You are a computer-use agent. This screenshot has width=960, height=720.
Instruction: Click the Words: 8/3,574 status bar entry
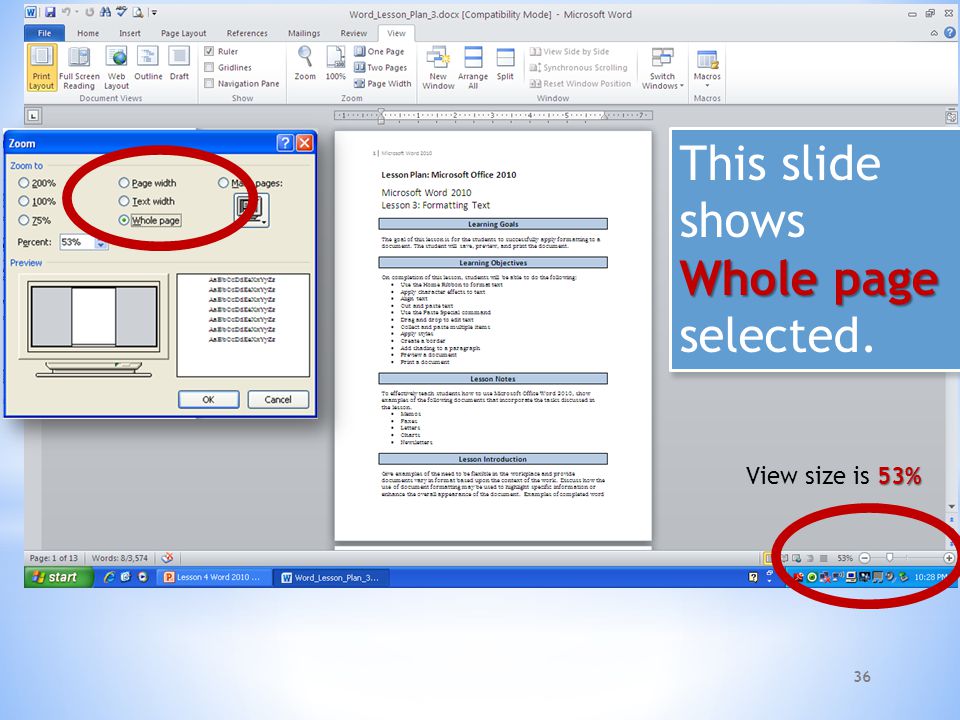pyautogui.click(x=119, y=558)
